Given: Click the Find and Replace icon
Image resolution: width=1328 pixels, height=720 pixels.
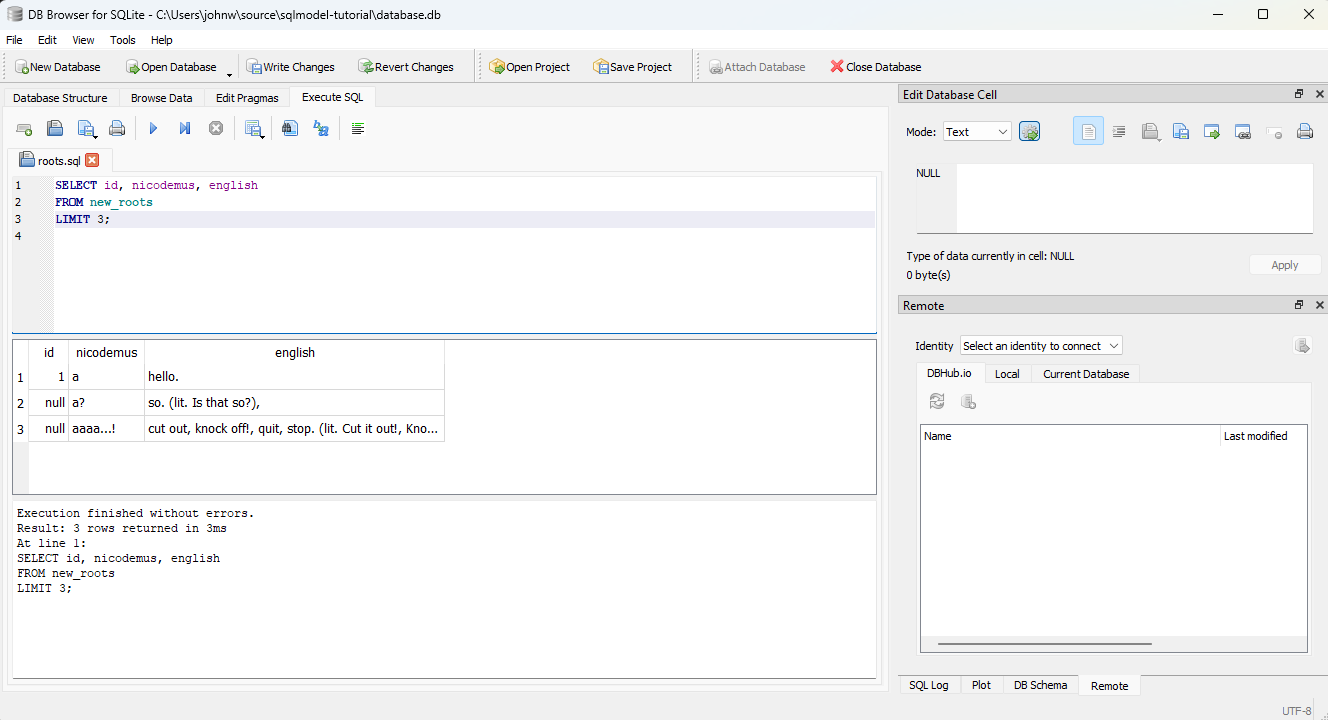Looking at the screenshot, I should point(321,128).
